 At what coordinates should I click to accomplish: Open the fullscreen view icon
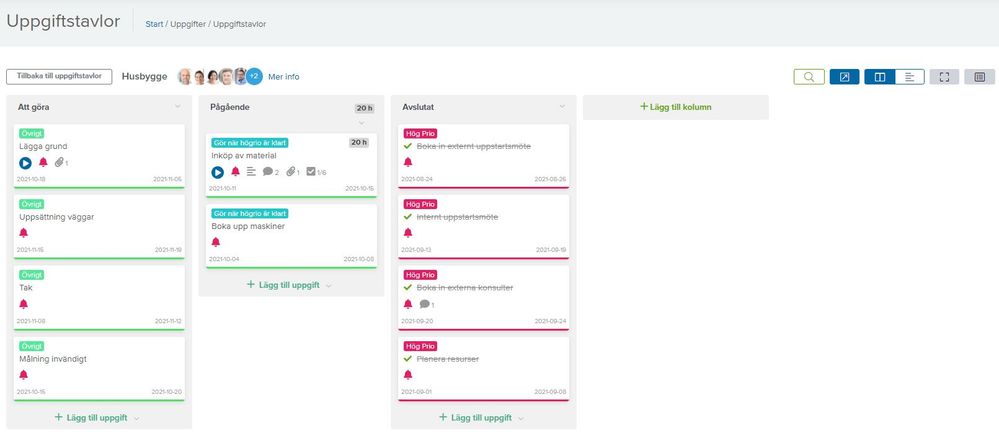[944, 77]
